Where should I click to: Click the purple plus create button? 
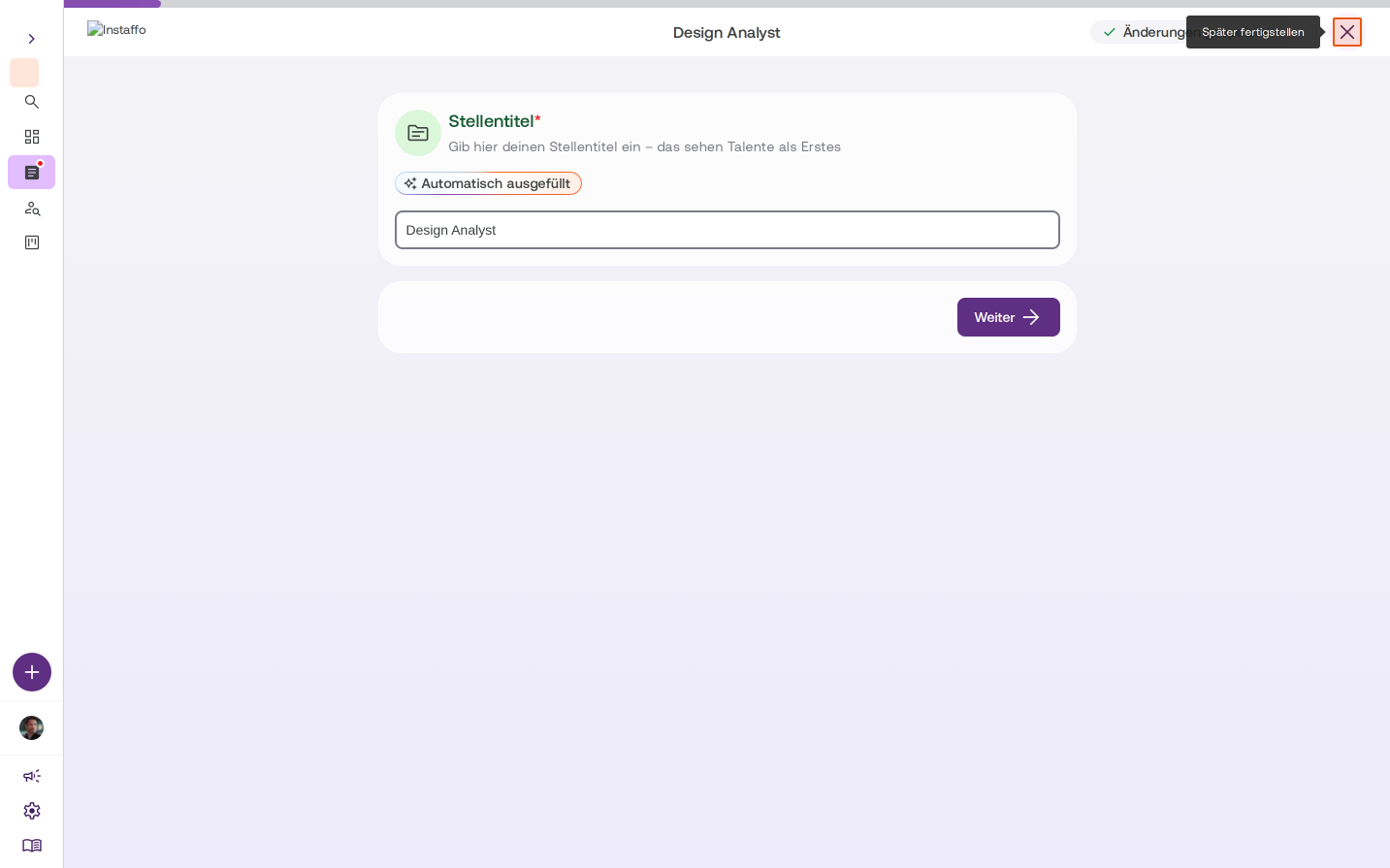(32, 672)
